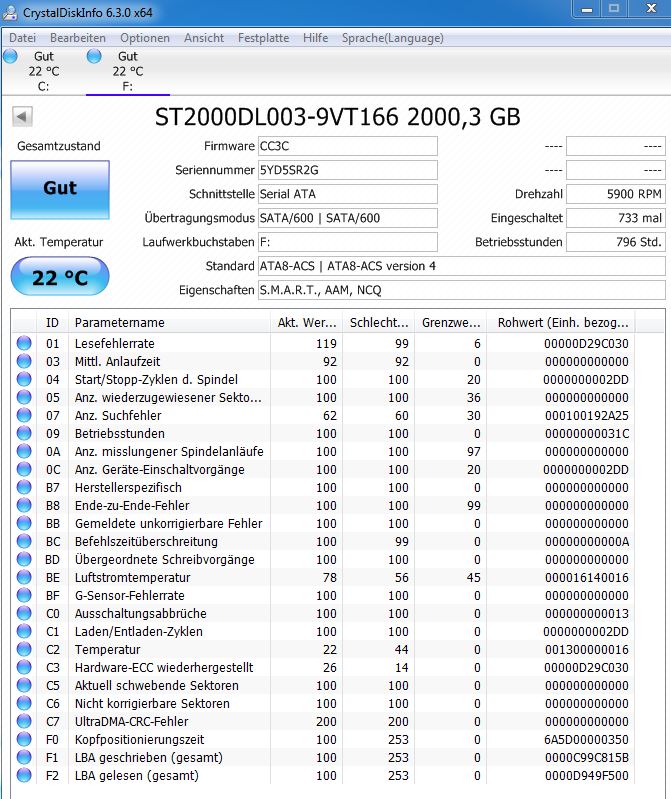Click the Übertragungsmodus SATA/600 field
671x799 pixels.
[347, 218]
